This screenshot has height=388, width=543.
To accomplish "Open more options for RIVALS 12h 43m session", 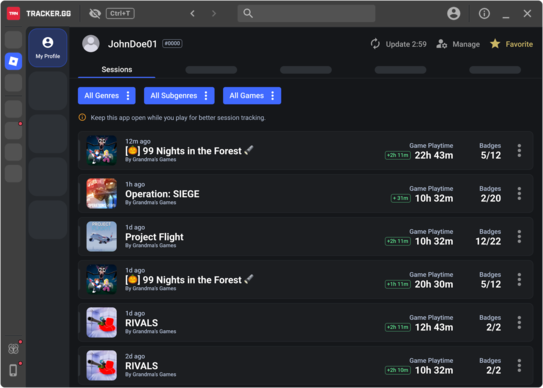I will 519,323.
